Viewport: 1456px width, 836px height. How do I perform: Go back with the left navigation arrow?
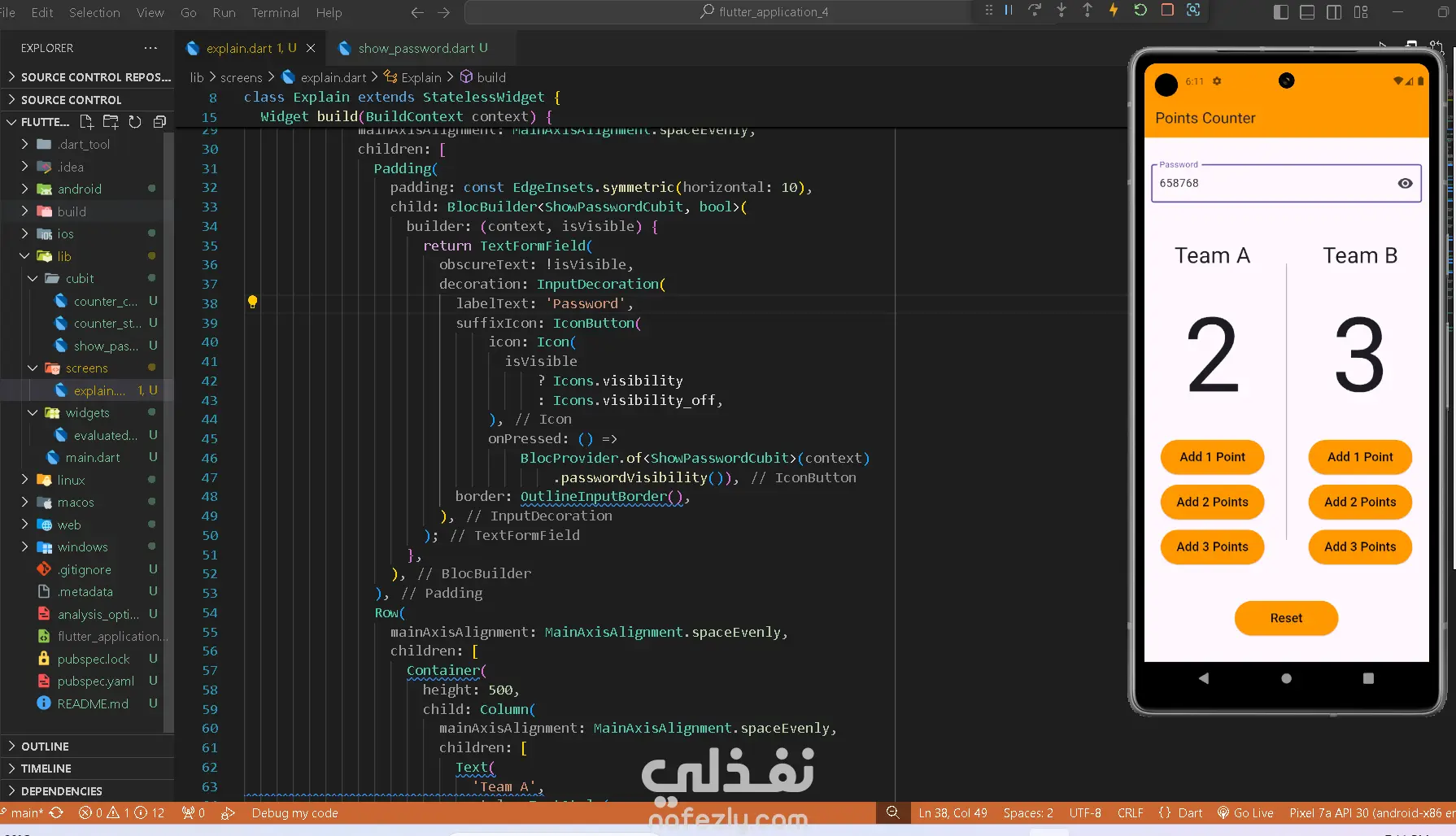(417, 12)
